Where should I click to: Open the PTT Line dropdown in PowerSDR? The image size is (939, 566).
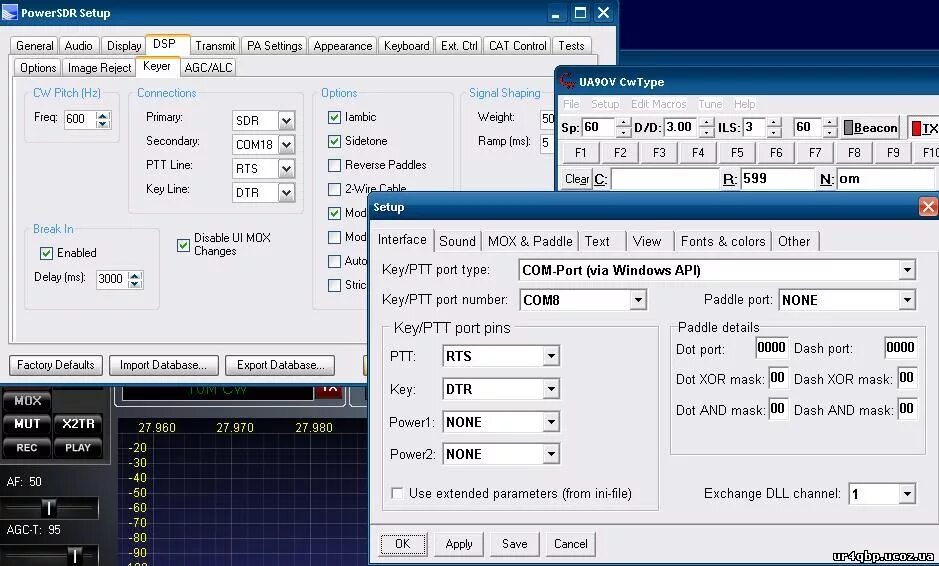click(x=286, y=168)
